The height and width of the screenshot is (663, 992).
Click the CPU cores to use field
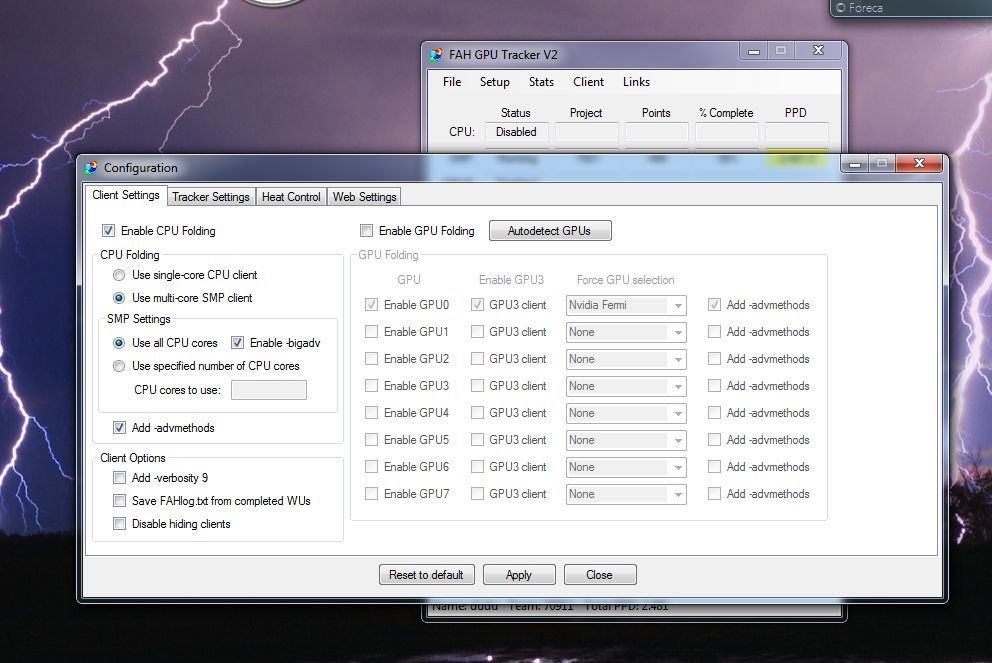tap(269, 390)
